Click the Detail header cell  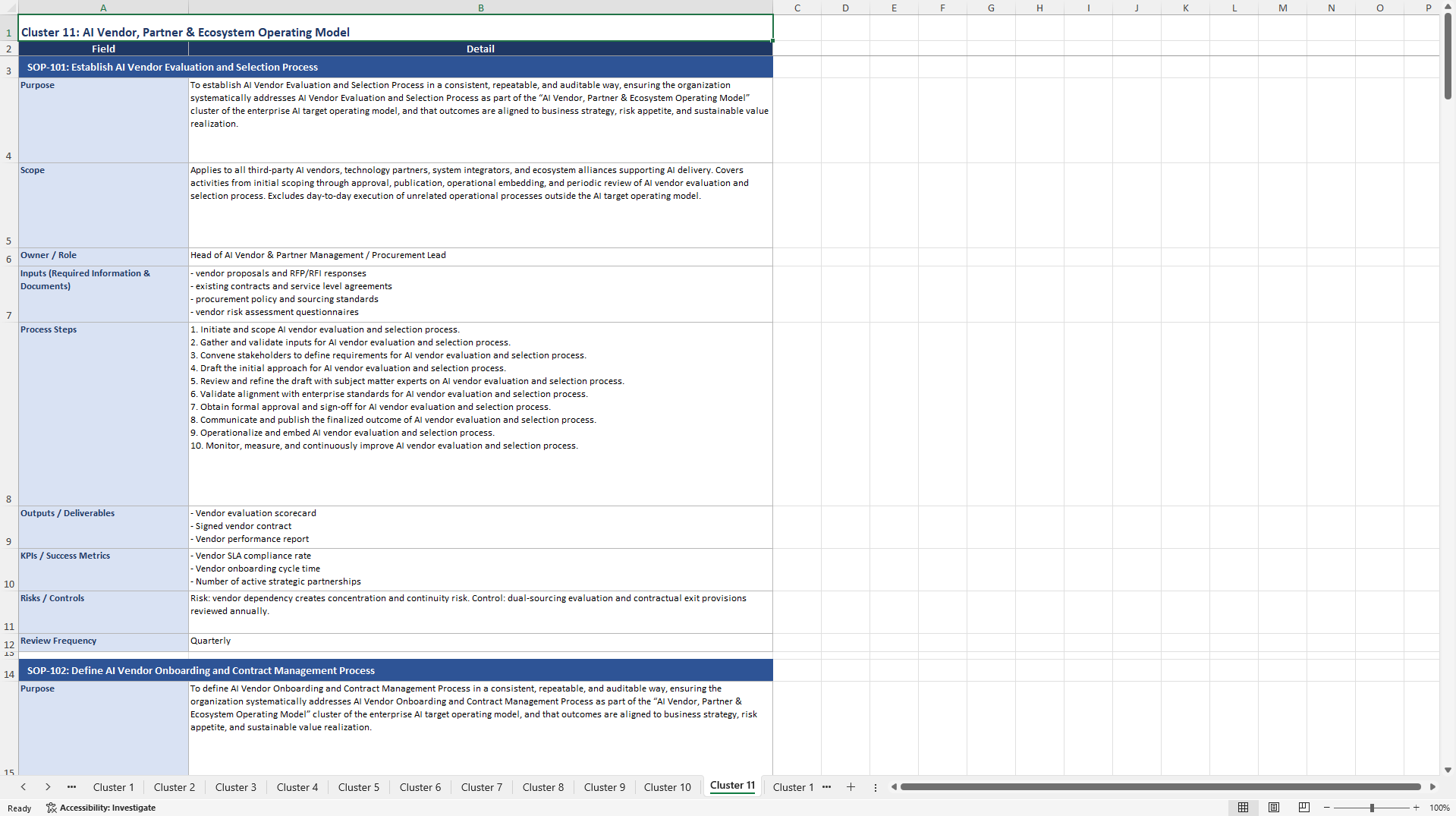click(480, 49)
